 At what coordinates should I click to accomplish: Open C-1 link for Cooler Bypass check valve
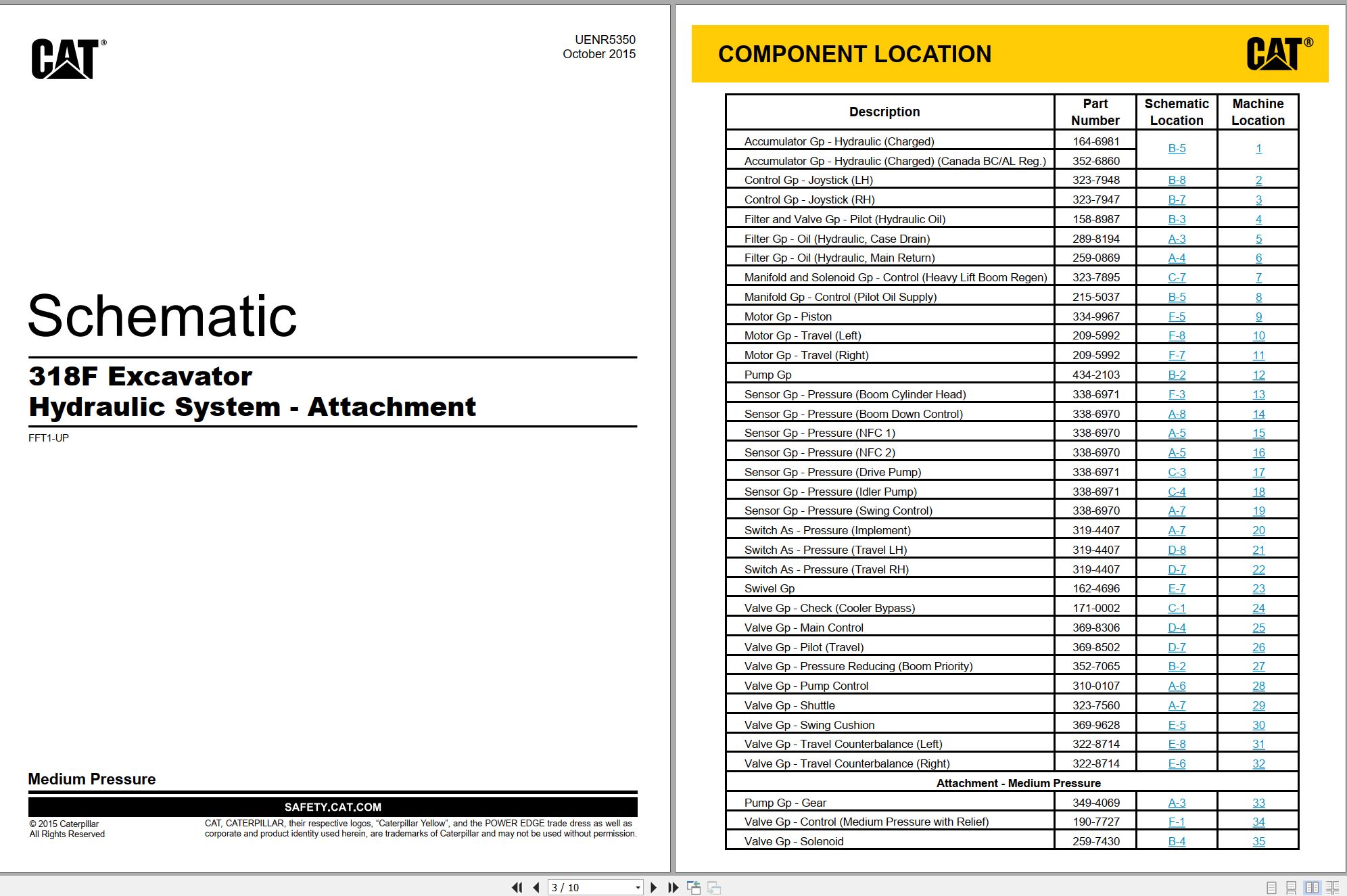point(1177,608)
